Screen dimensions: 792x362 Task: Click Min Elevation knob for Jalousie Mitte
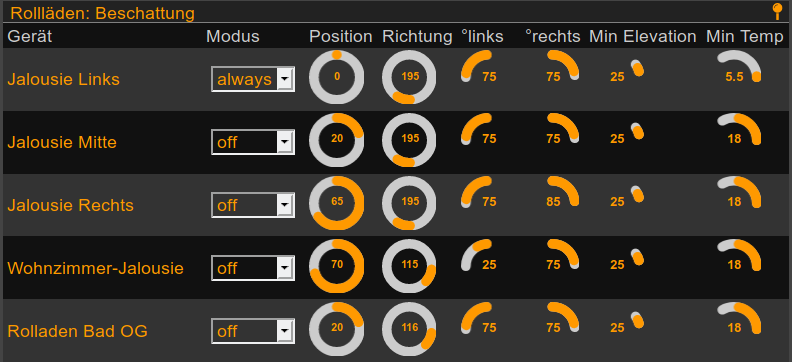click(626, 132)
